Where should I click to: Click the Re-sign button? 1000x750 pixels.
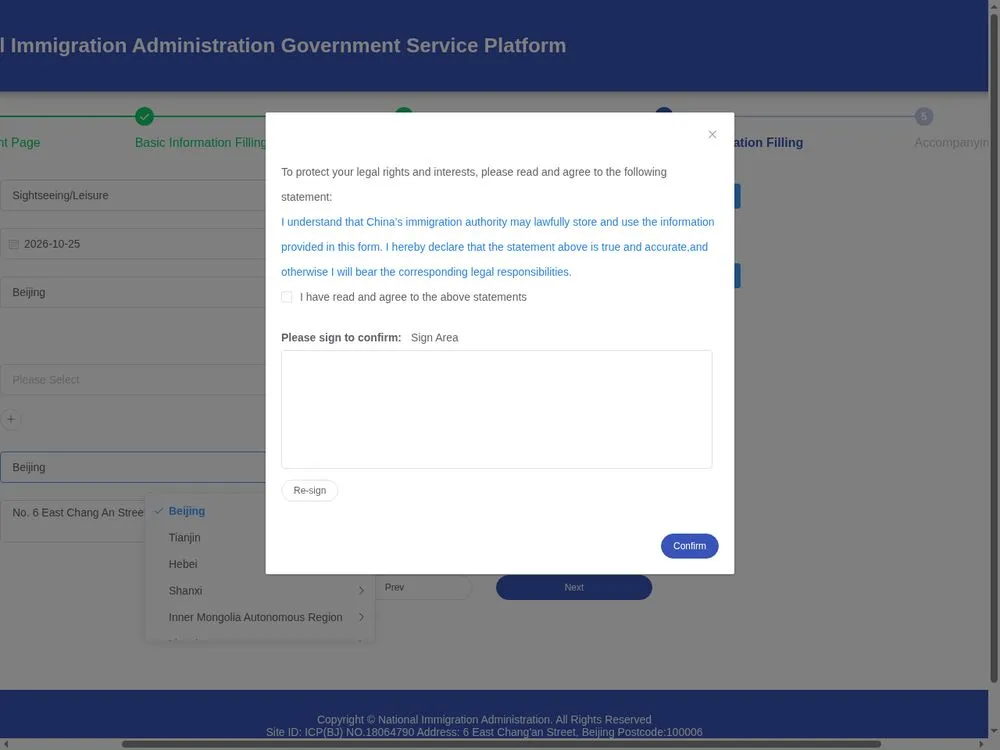click(309, 490)
